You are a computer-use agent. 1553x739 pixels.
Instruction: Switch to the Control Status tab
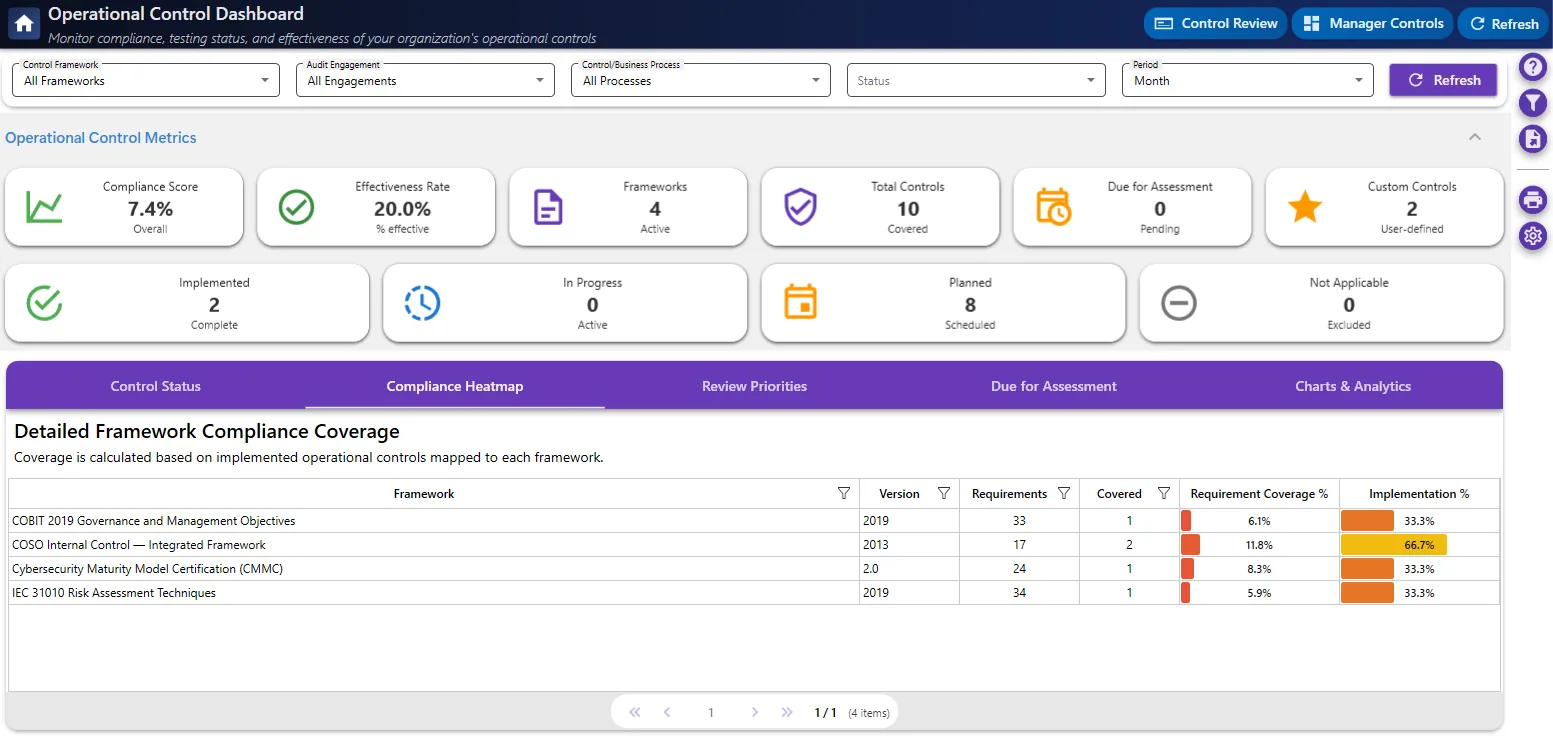(156, 386)
